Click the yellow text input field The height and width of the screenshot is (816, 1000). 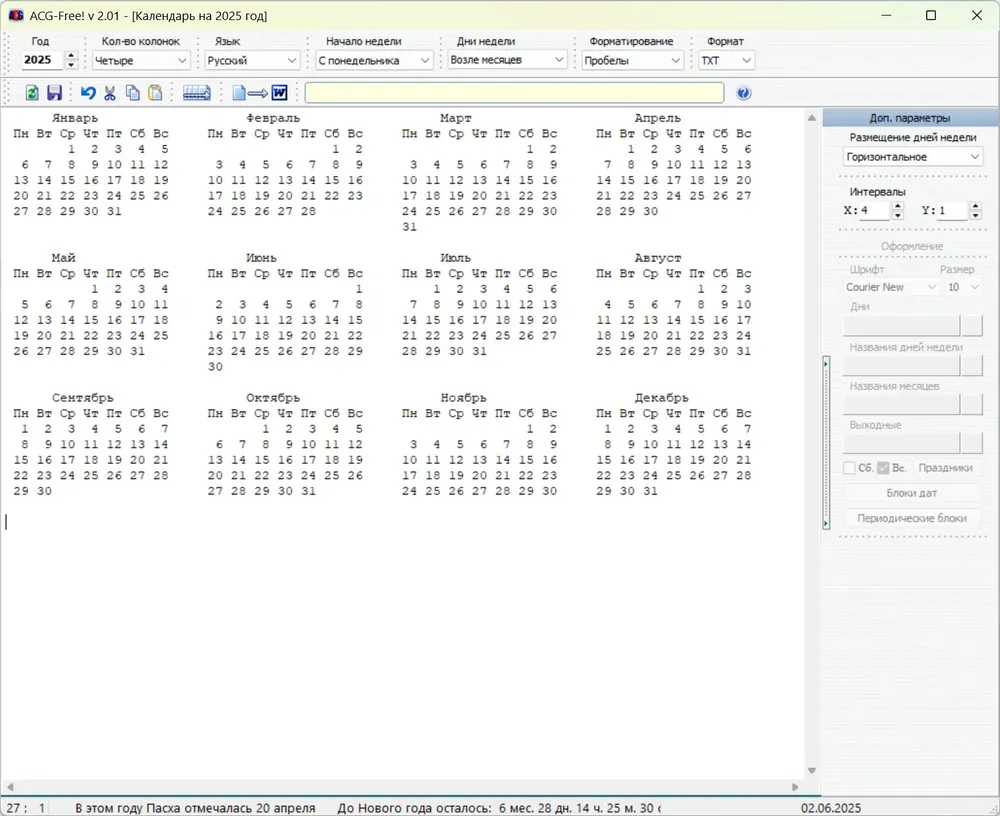514,93
